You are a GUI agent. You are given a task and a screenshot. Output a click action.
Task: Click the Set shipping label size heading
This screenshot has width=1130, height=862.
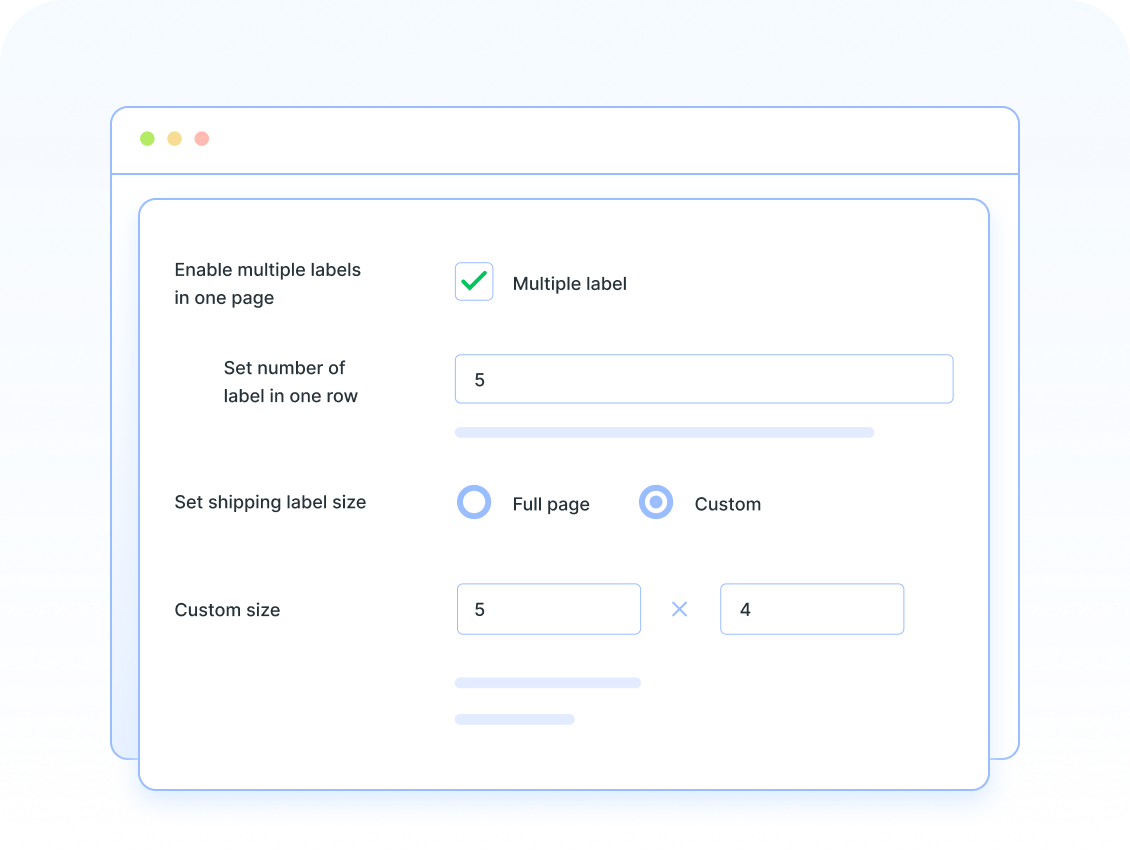coord(270,502)
